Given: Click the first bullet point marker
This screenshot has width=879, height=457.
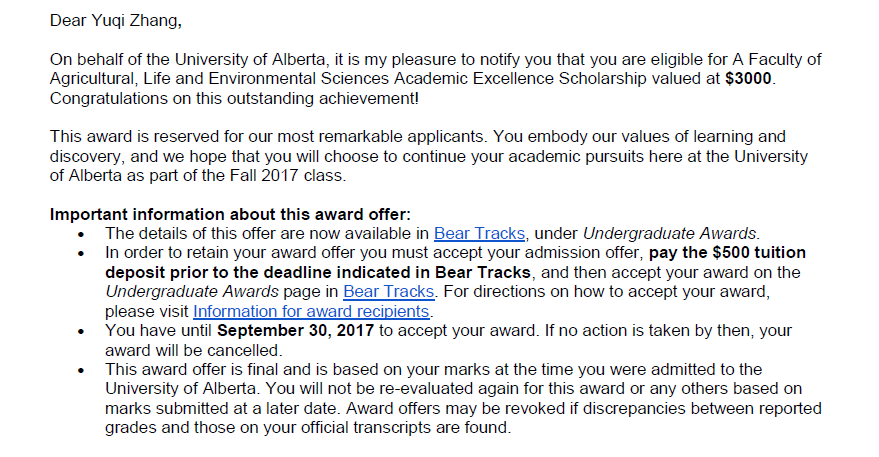Looking at the screenshot, I should click(x=82, y=234).
